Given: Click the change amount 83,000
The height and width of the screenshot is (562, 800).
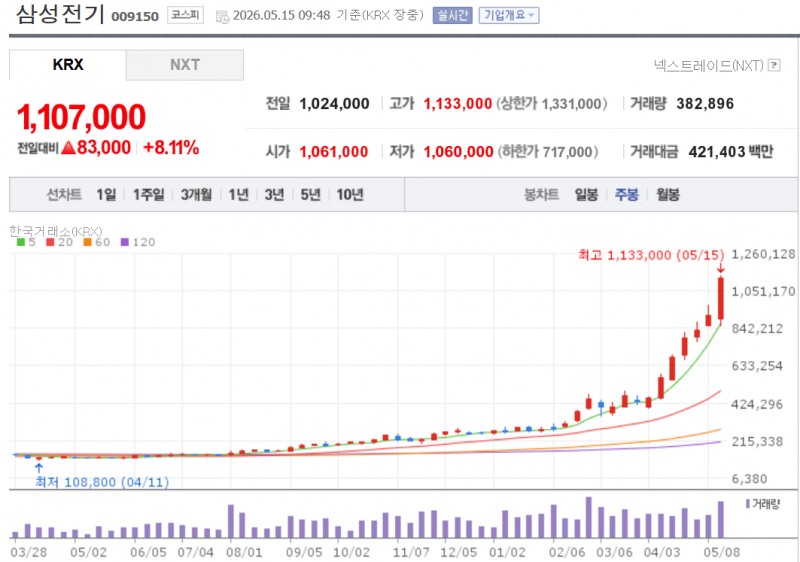Looking at the screenshot, I should 104,148.
